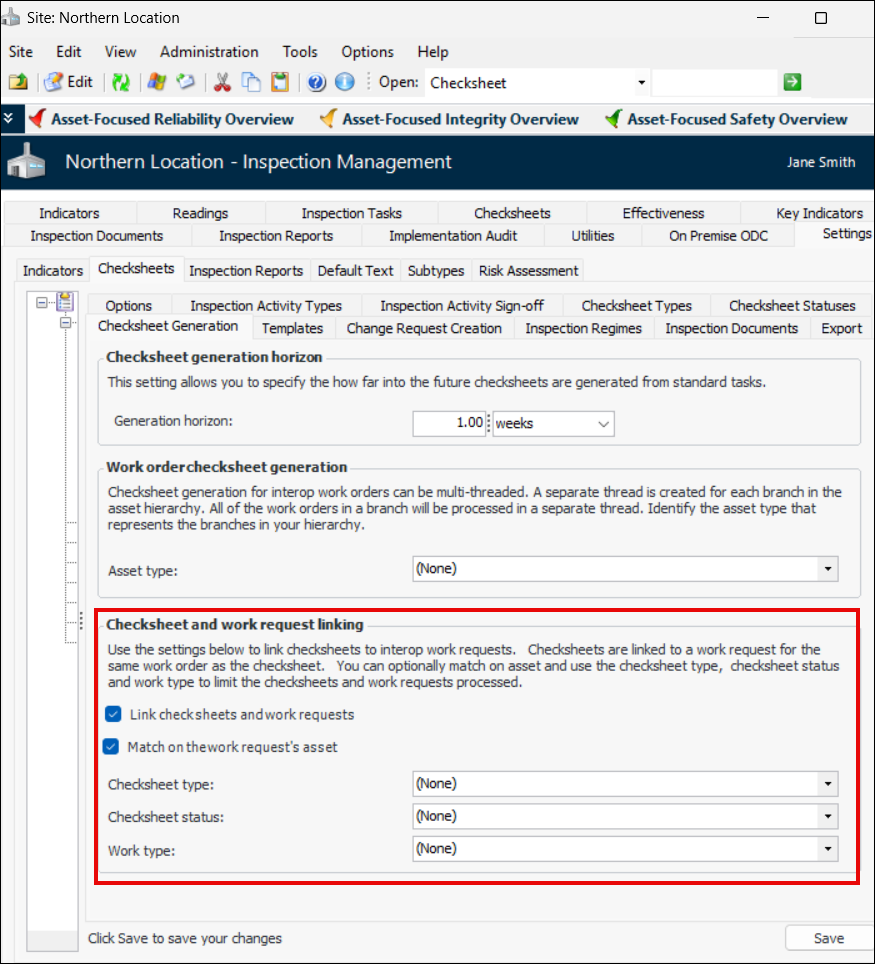Open Templates sub-tab
The image size is (875, 964).
coord(292,328)
